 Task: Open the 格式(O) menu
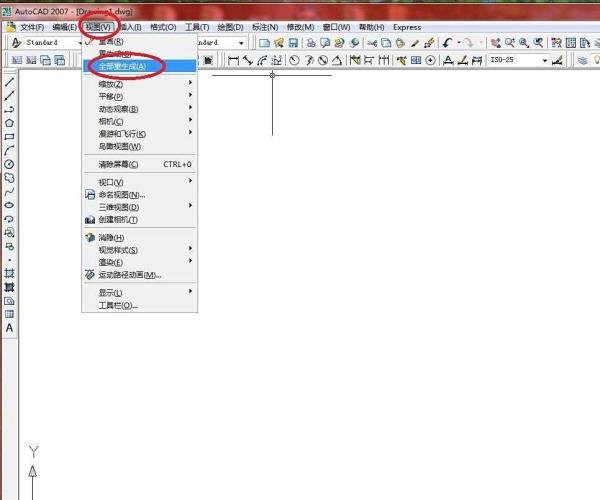(163, 27)
